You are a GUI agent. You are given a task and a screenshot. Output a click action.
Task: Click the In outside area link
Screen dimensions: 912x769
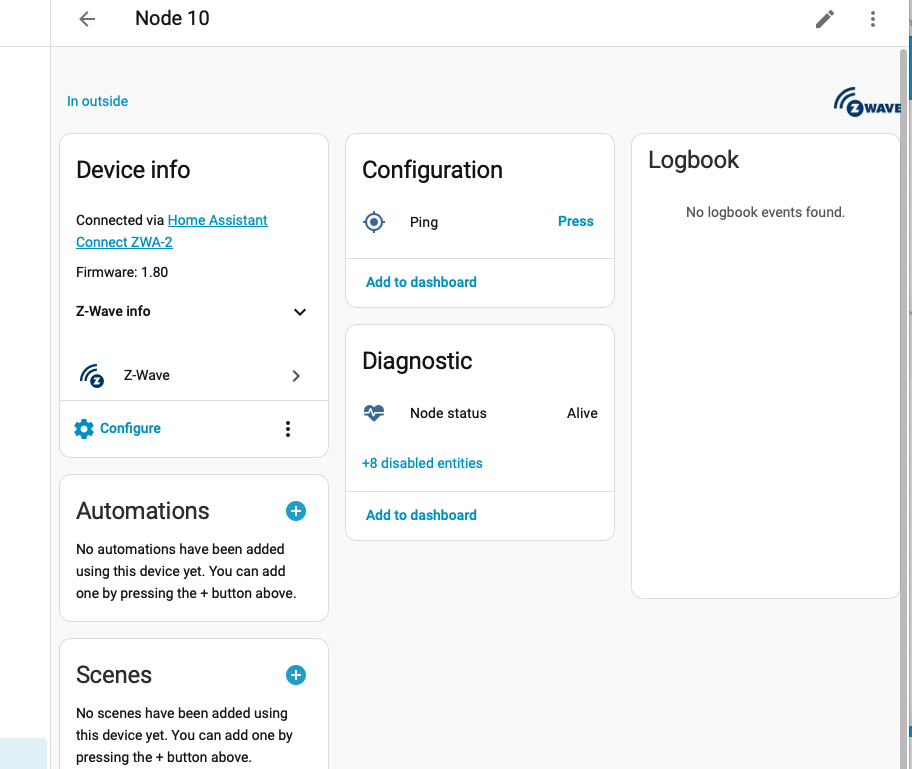(97, 101)
